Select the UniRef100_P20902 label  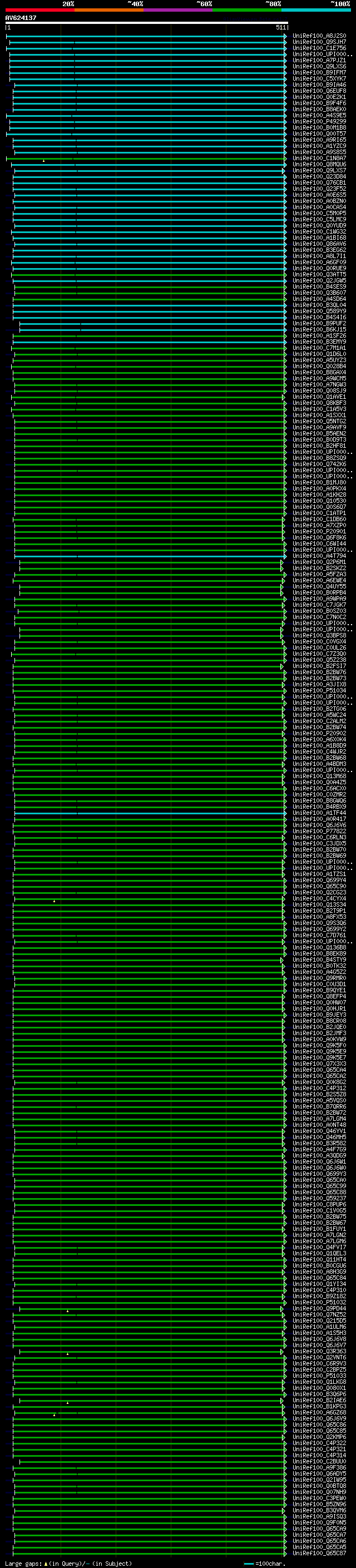click(x=319, y=734)
